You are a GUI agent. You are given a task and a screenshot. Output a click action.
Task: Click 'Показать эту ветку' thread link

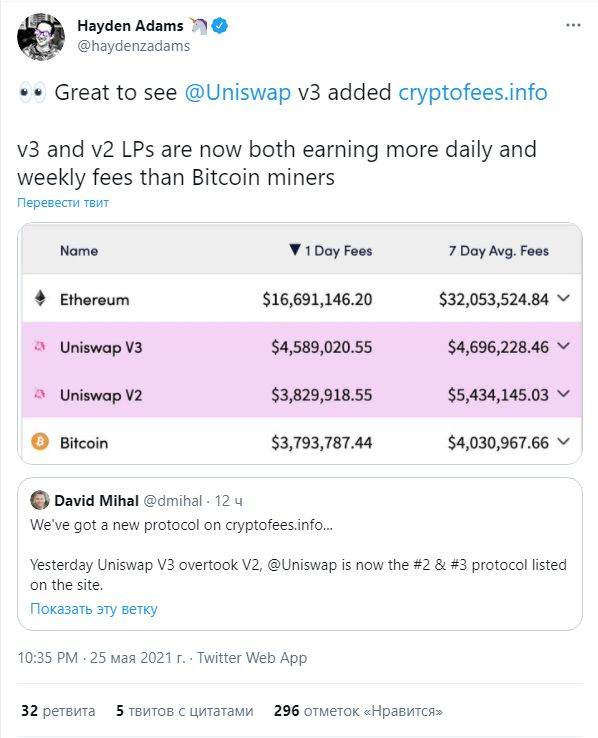(x=94, y=609)
